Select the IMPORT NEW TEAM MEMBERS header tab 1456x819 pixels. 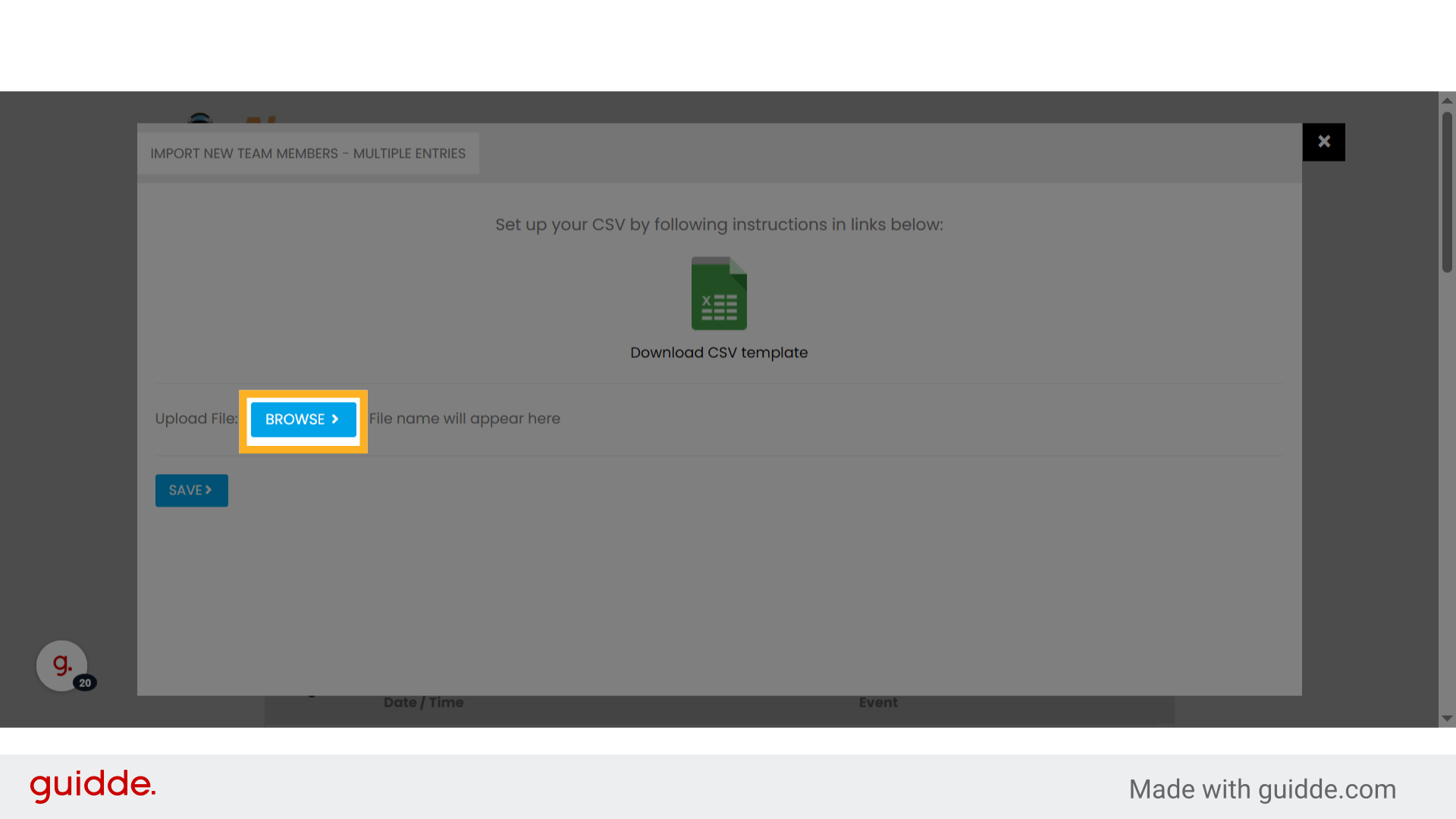307,152
